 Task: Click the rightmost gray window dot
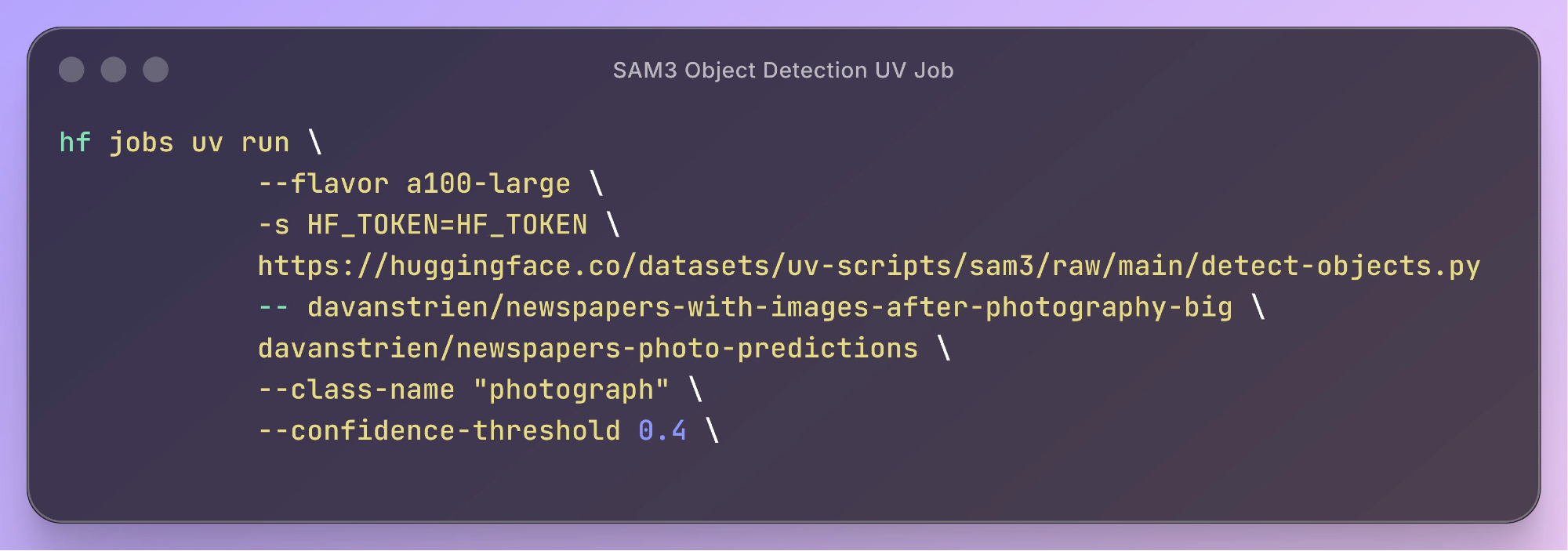click(x=155, y=70)
